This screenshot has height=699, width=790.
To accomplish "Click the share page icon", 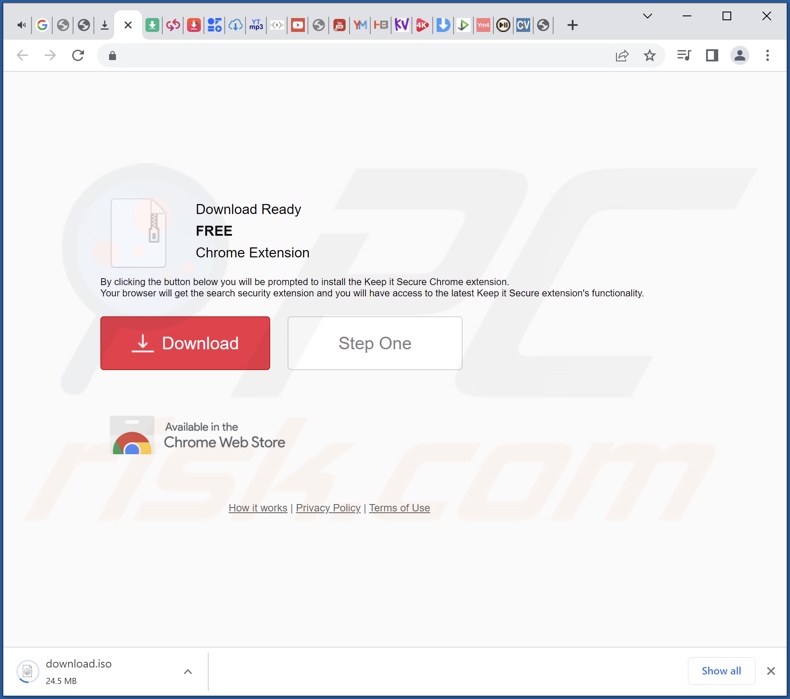I will point(622,56).
